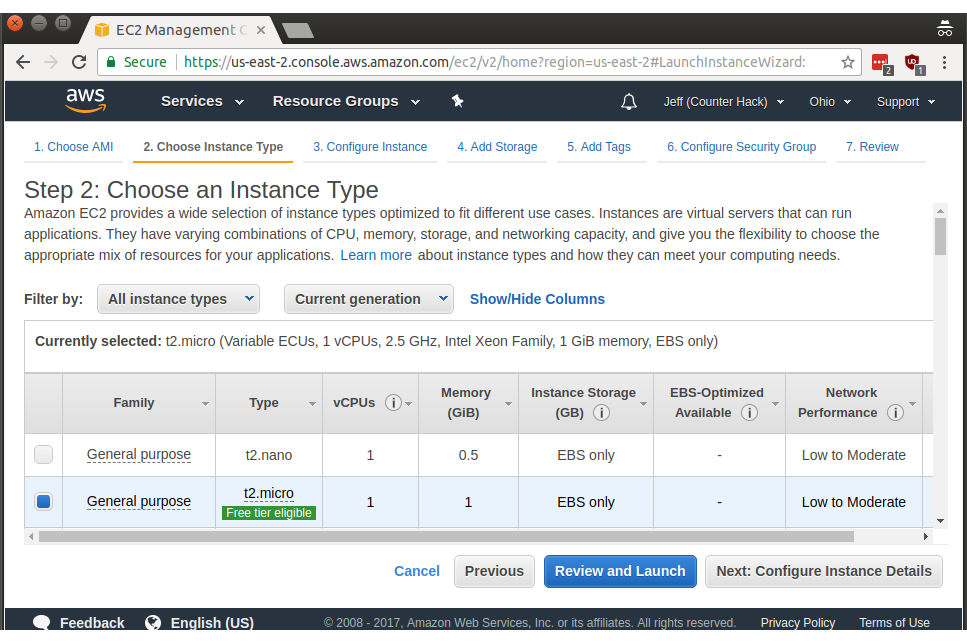Screen dimensions: 967x643
Task: Click the globe language icon
Action: click(153, 623)
